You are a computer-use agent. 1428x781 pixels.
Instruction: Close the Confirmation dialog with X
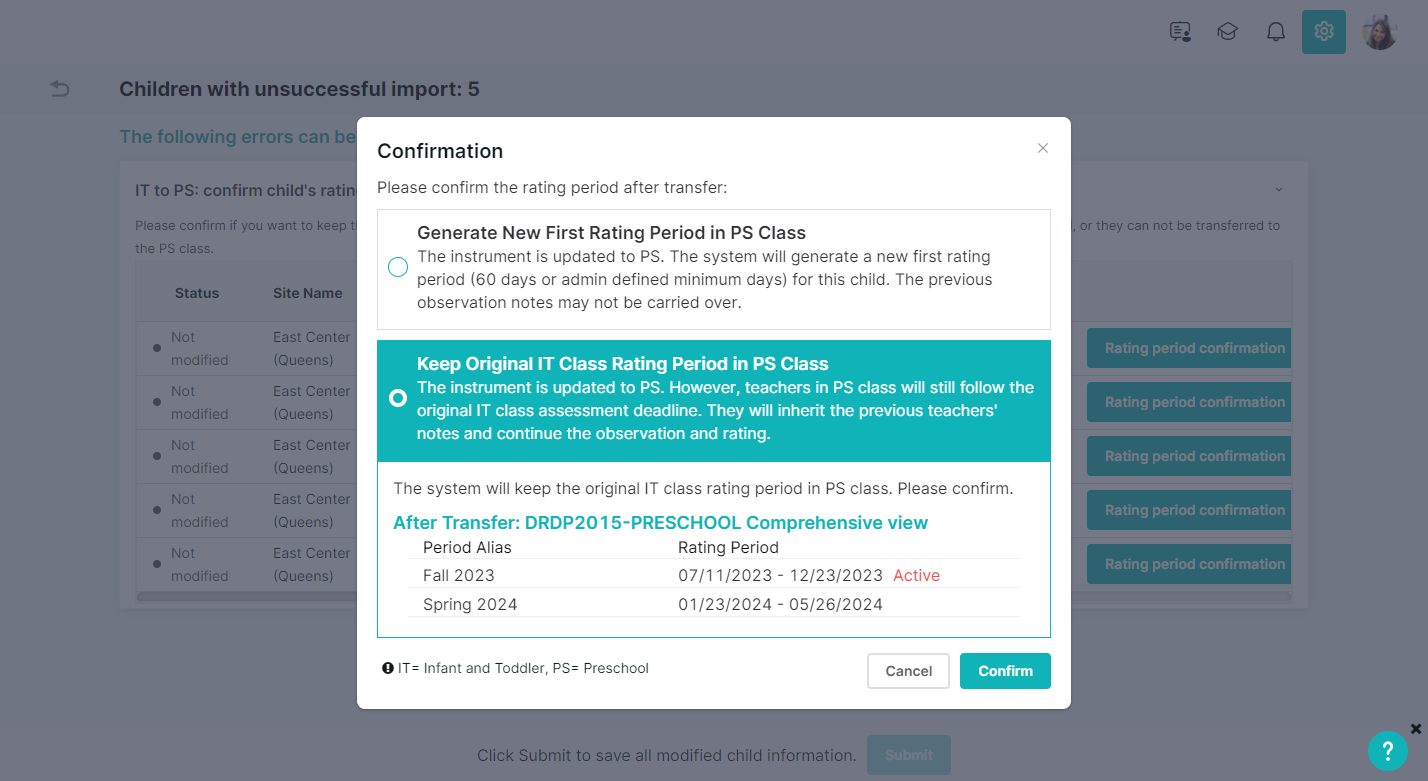pos(1043,148)
